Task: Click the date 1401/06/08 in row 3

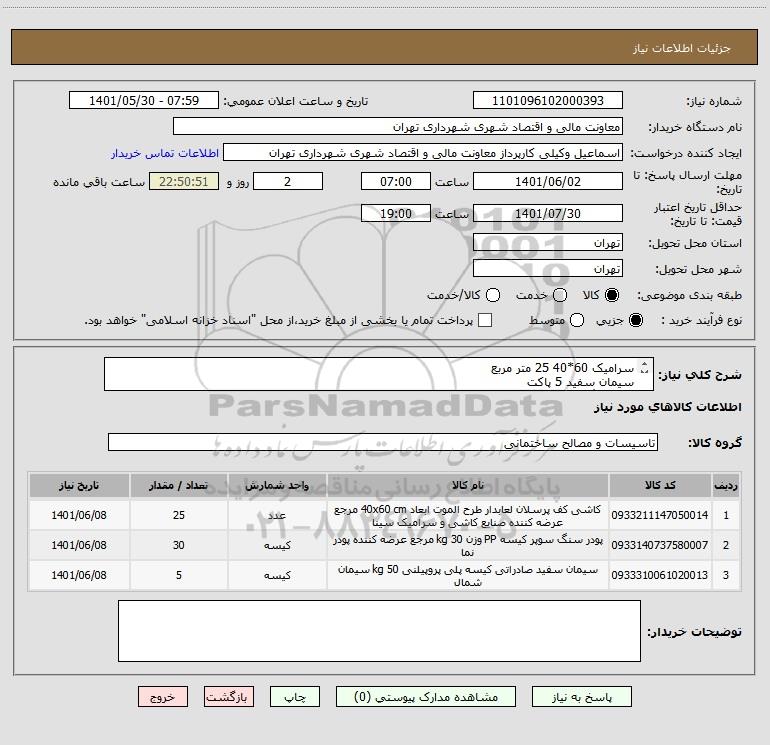Action: (79, 575)
